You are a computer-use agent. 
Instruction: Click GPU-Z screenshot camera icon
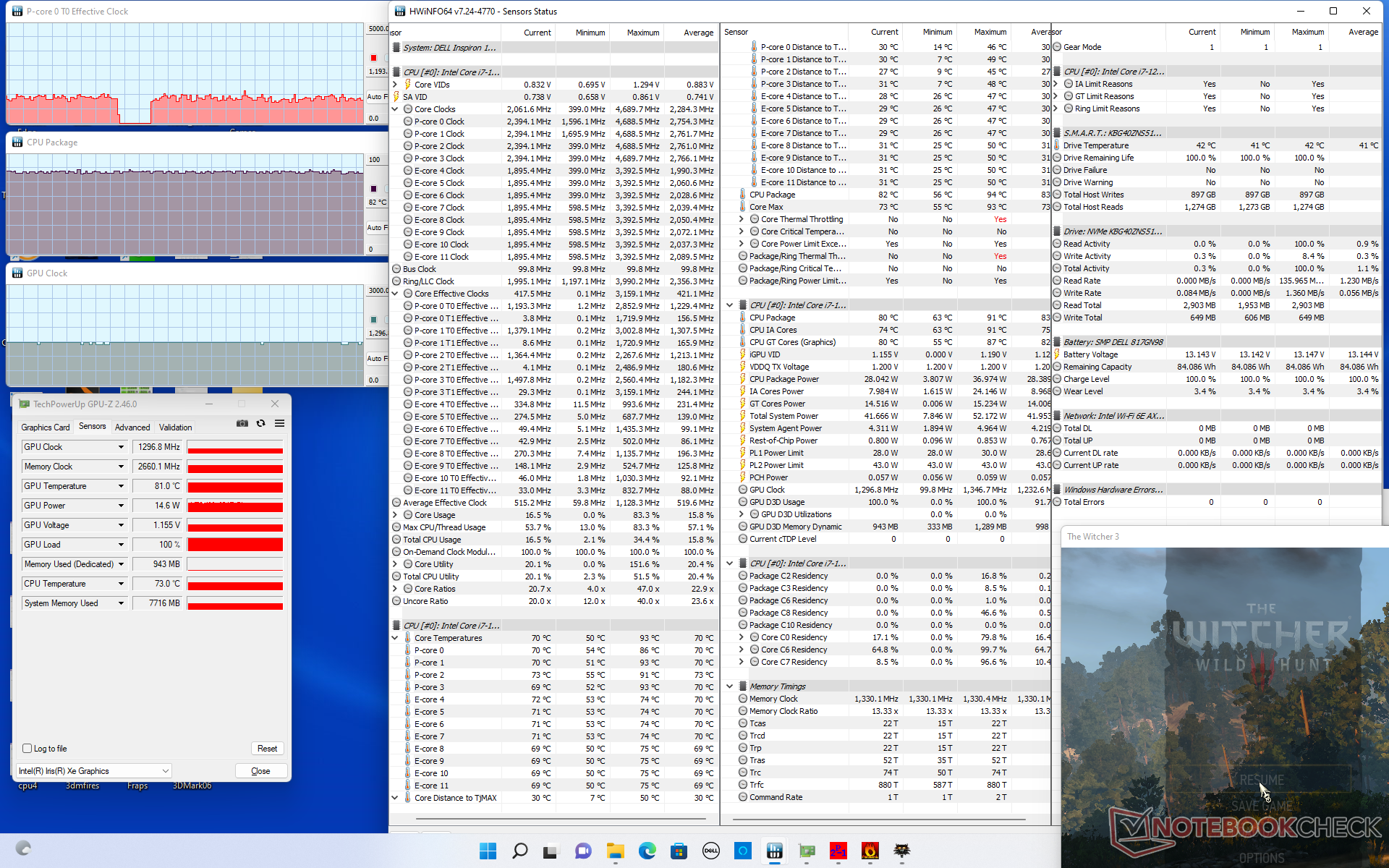pyautogui.click(x=242, y=424)
